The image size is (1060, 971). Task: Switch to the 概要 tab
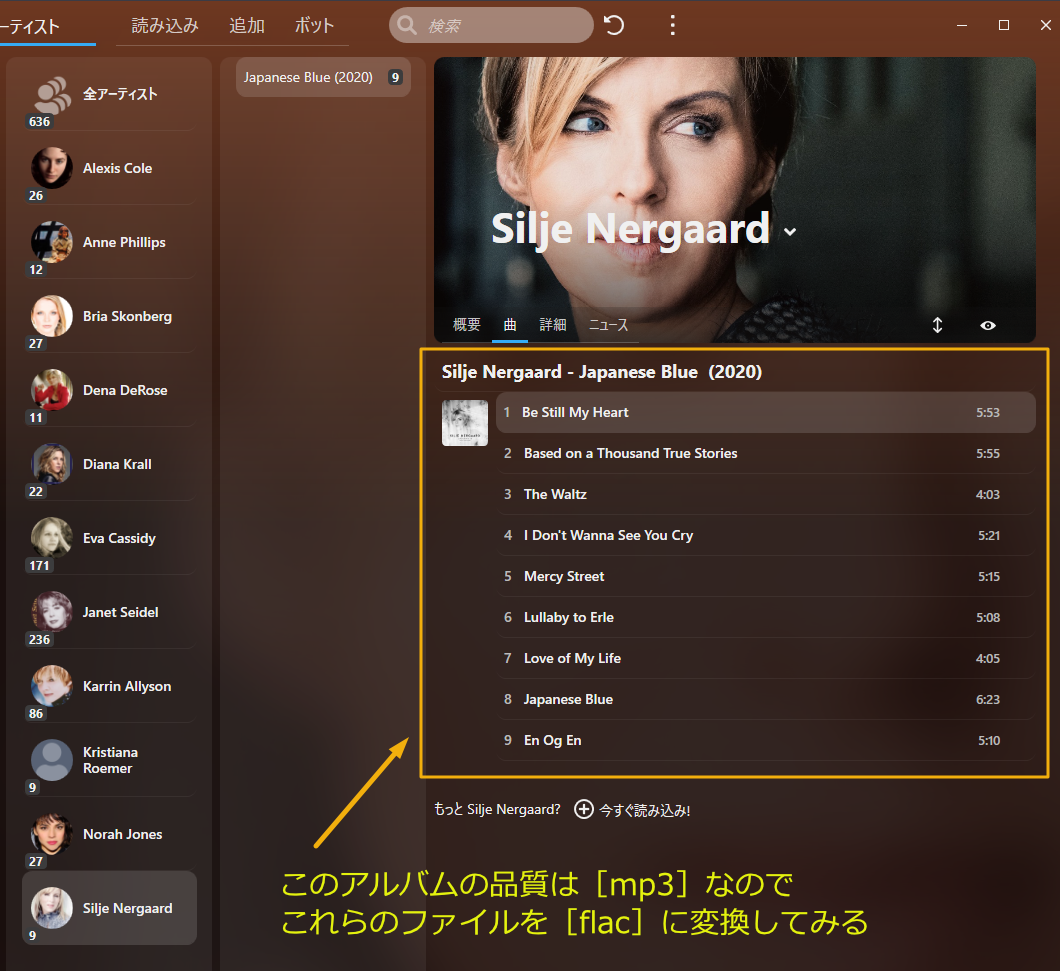tap(467, 325)
